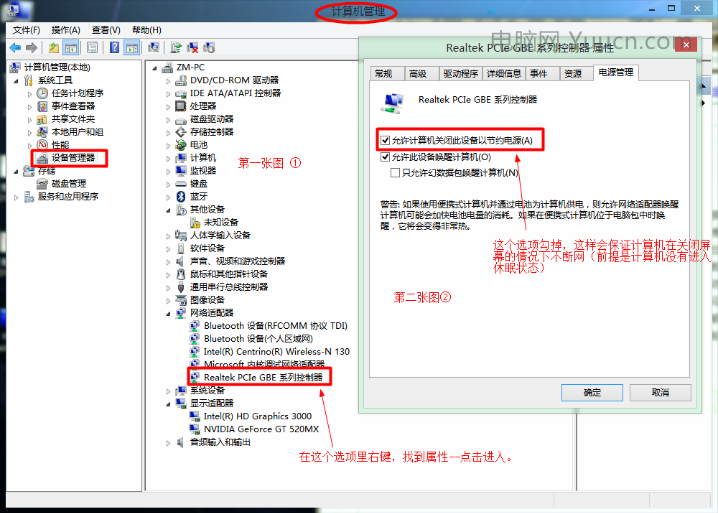The height and width of the screenshot is (513, 718).
Task: Click the 性能 performance icon
Action: pyautogui.click(x=42, y=145)
